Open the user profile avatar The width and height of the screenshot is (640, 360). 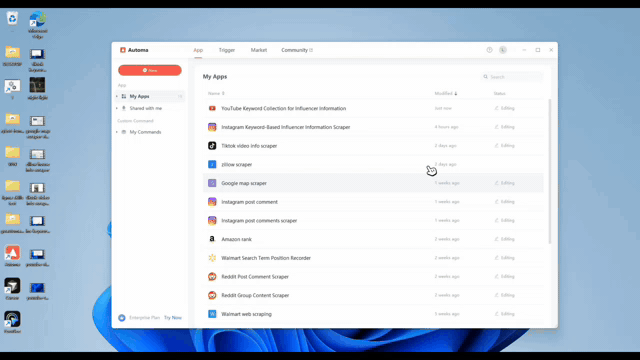point(503,50)
